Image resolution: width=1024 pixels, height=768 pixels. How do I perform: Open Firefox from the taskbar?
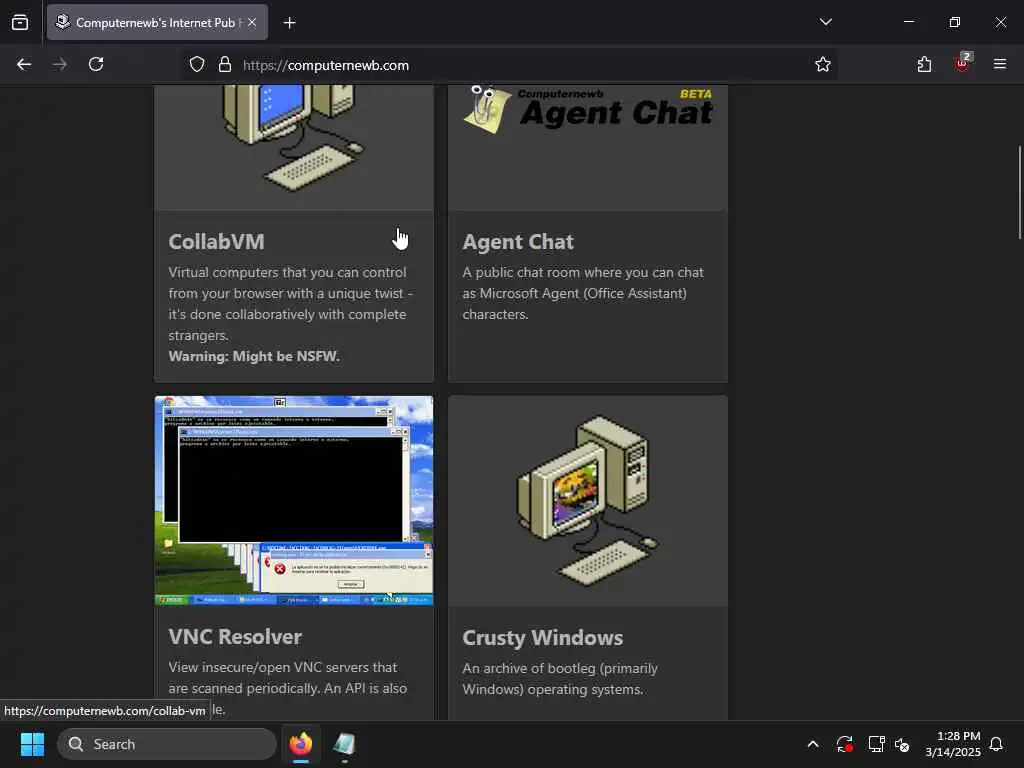[301, 744]
